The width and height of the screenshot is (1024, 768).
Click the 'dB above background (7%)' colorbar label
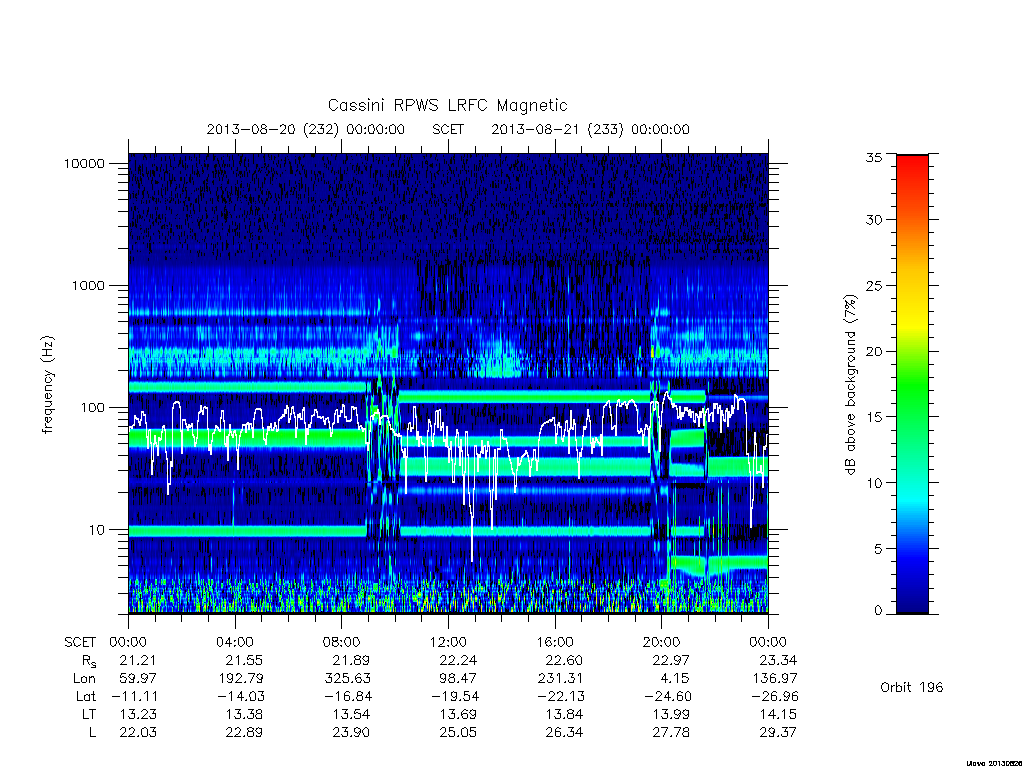[850, 385]
